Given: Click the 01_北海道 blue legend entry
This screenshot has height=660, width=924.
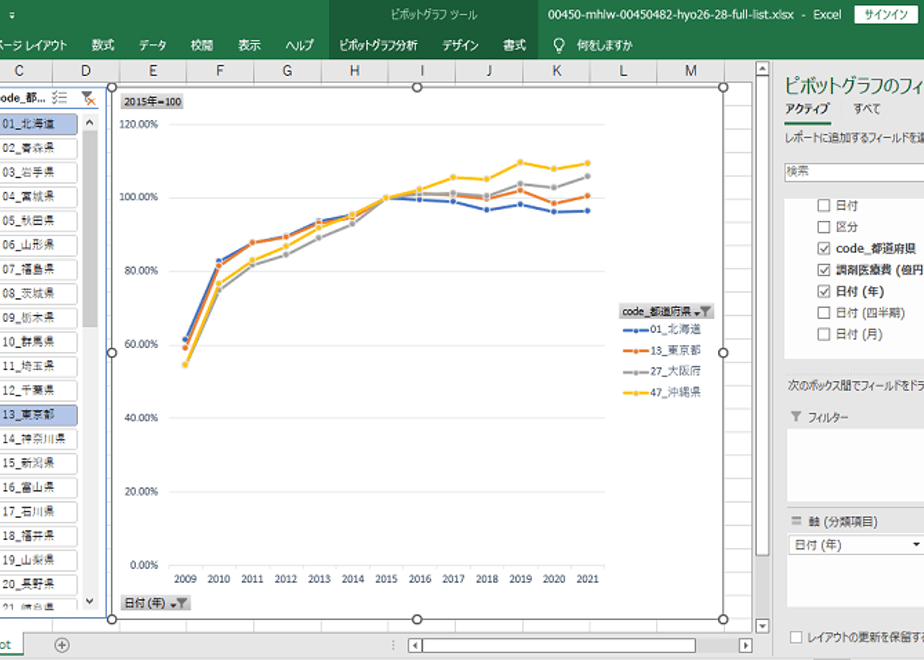Looking at the screenshot, I should (662, 329).
